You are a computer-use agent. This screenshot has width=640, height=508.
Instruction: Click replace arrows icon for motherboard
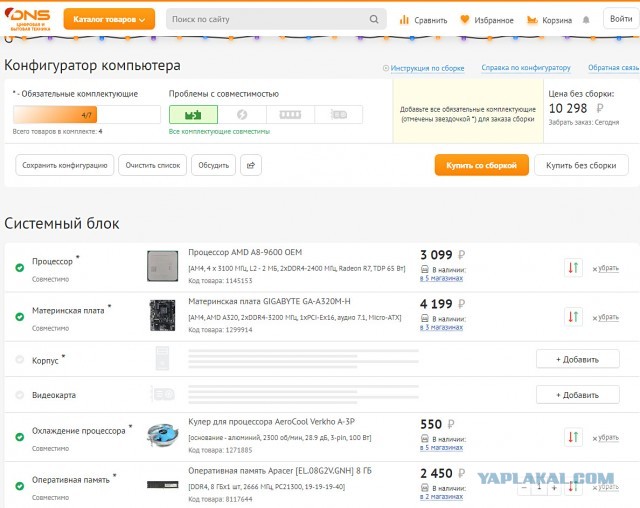(x=573, y=317)
